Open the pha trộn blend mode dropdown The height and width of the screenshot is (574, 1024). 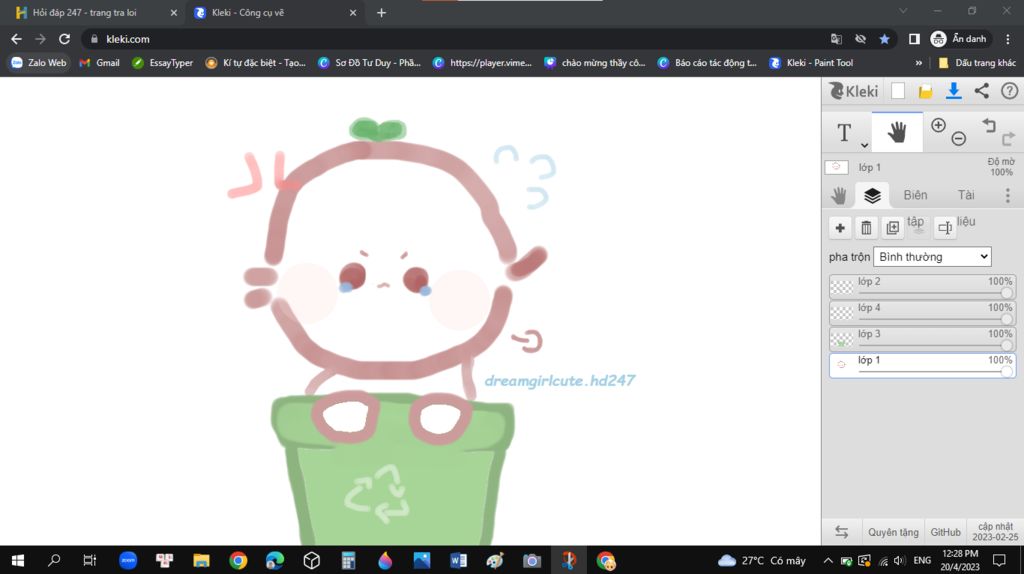pos(932,257)
